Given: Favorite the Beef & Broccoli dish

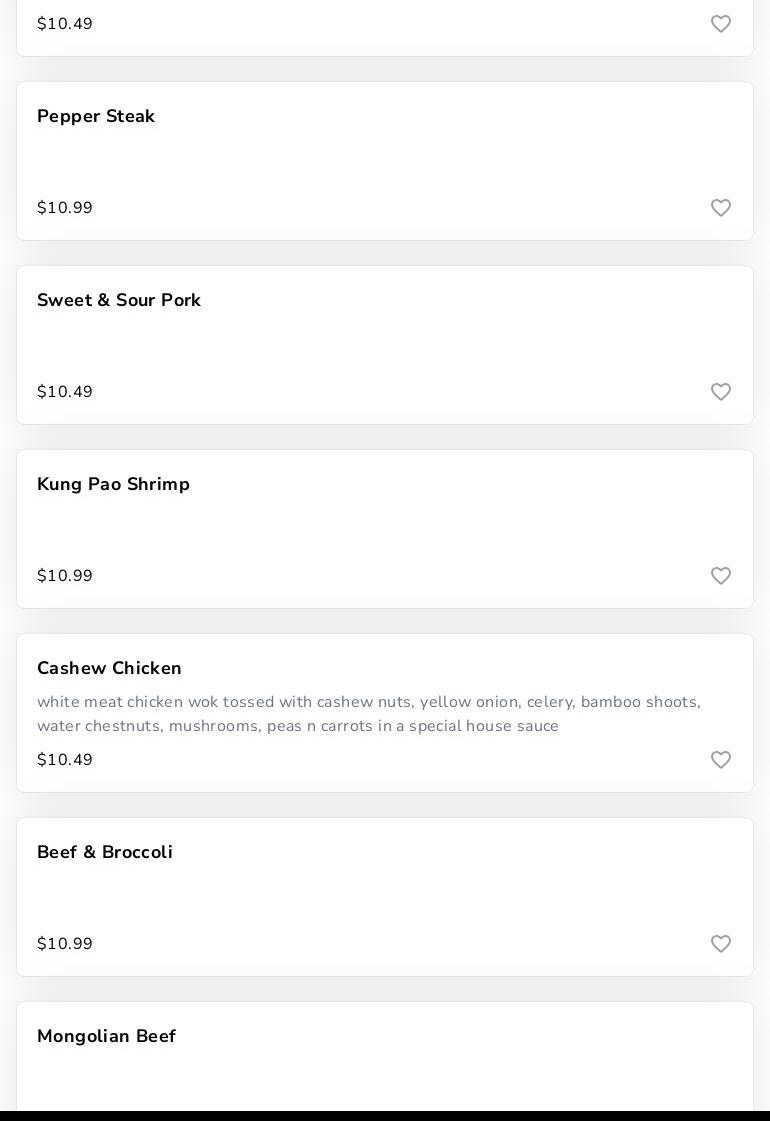Looking at the screenshot, I should [x=721, y=944].
